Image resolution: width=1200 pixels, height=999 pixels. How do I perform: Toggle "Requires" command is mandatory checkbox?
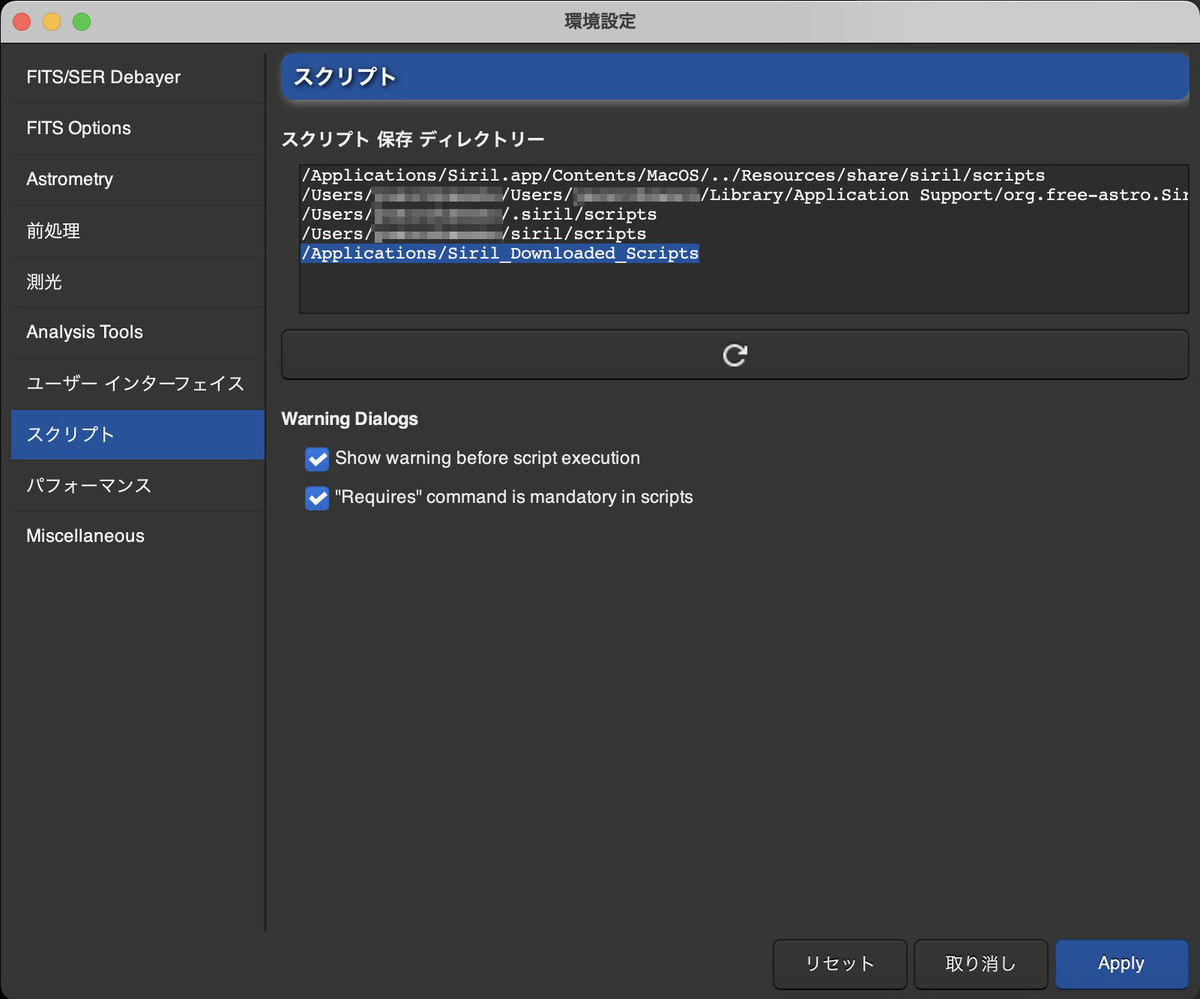[x=317, y=498]
